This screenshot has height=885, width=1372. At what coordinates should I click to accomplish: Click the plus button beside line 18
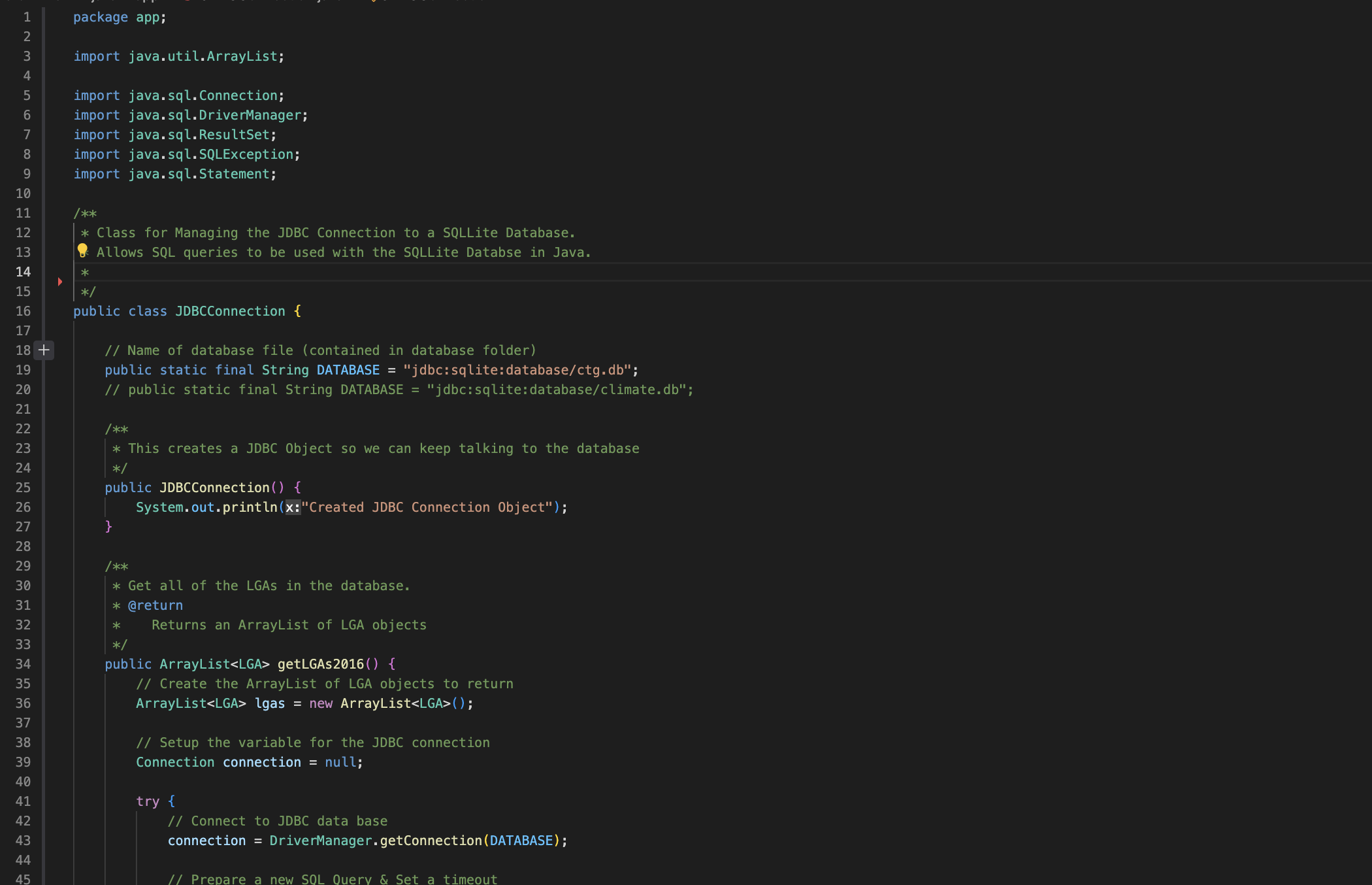[x=44, y=350]
